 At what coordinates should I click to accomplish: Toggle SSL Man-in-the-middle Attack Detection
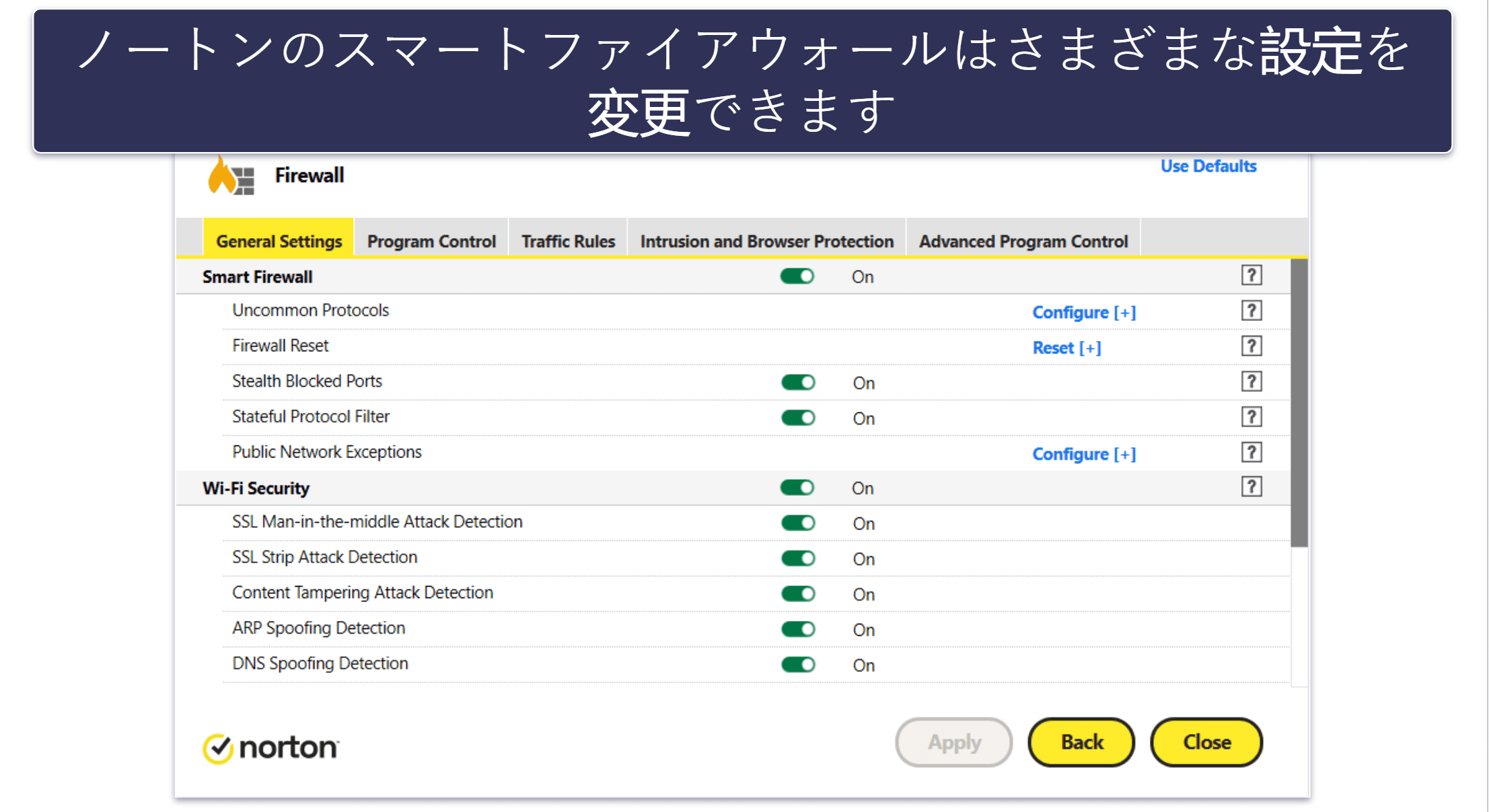pyautogui.click(x=798, y=523)
